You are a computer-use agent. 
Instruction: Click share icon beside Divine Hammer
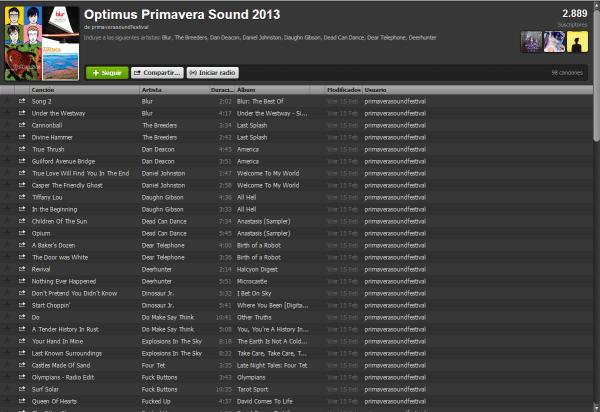point(22,137)
